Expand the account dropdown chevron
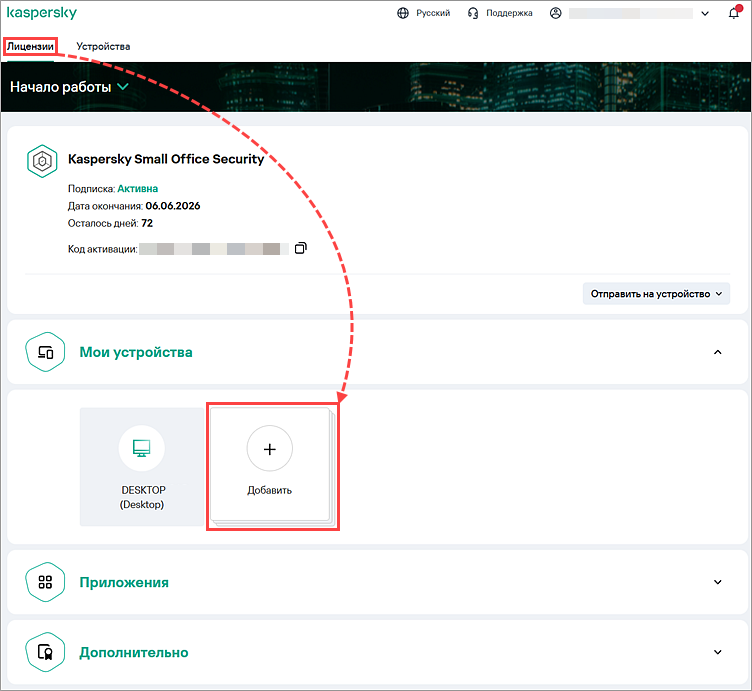Screen dimensions: 752x691 click(x=705, y=13)
